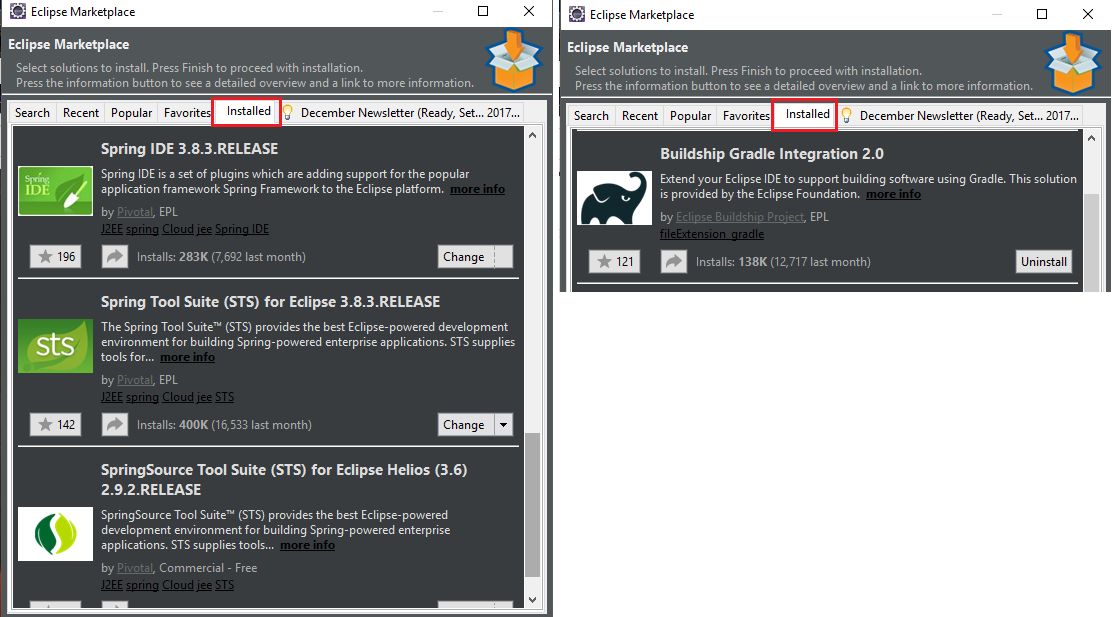Select the Installed tab in left window
The height and width of the screenshot is (617, 1113).
(248, 111)
